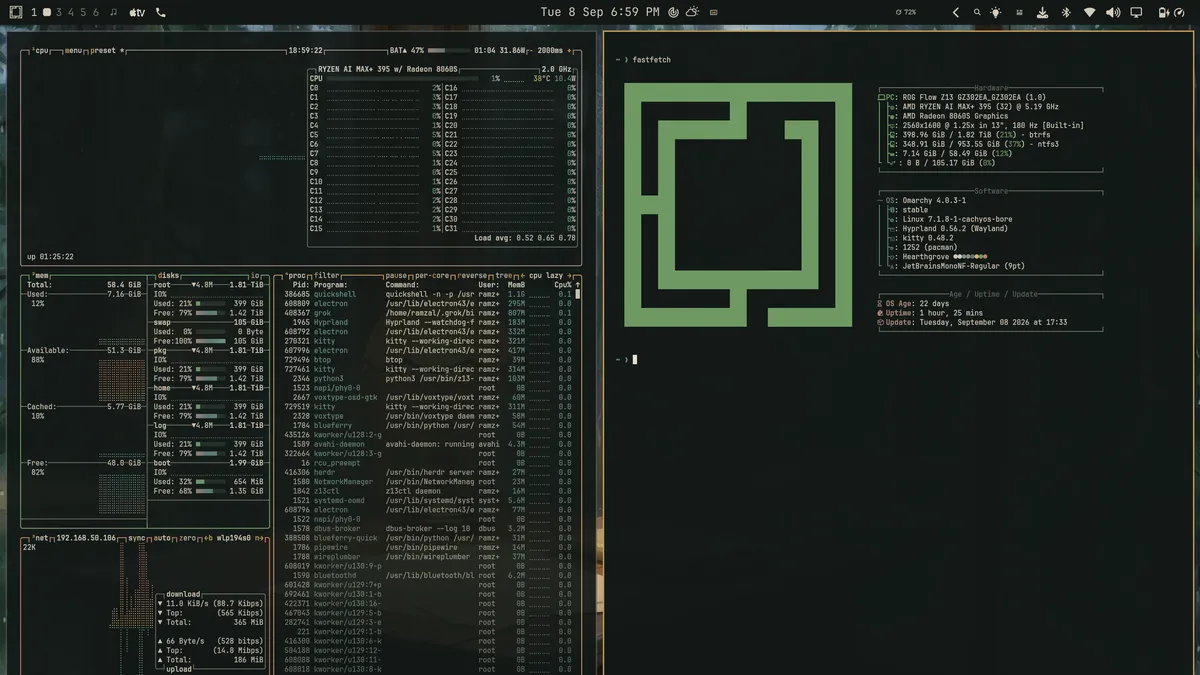Click the display monitor tray icon
1200x675 pixels.
tap(1136, 12)
